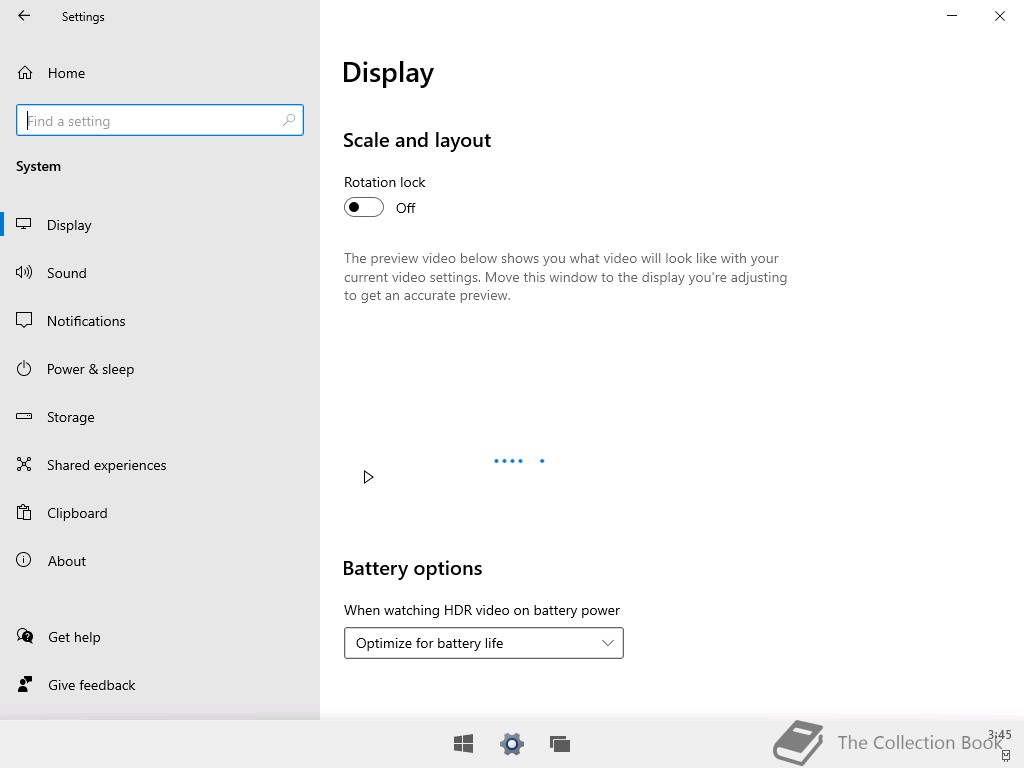The image size is (1024, 768).
Task: Click the Settings gear taskbar icon
Action: click(x=512, y=744)
